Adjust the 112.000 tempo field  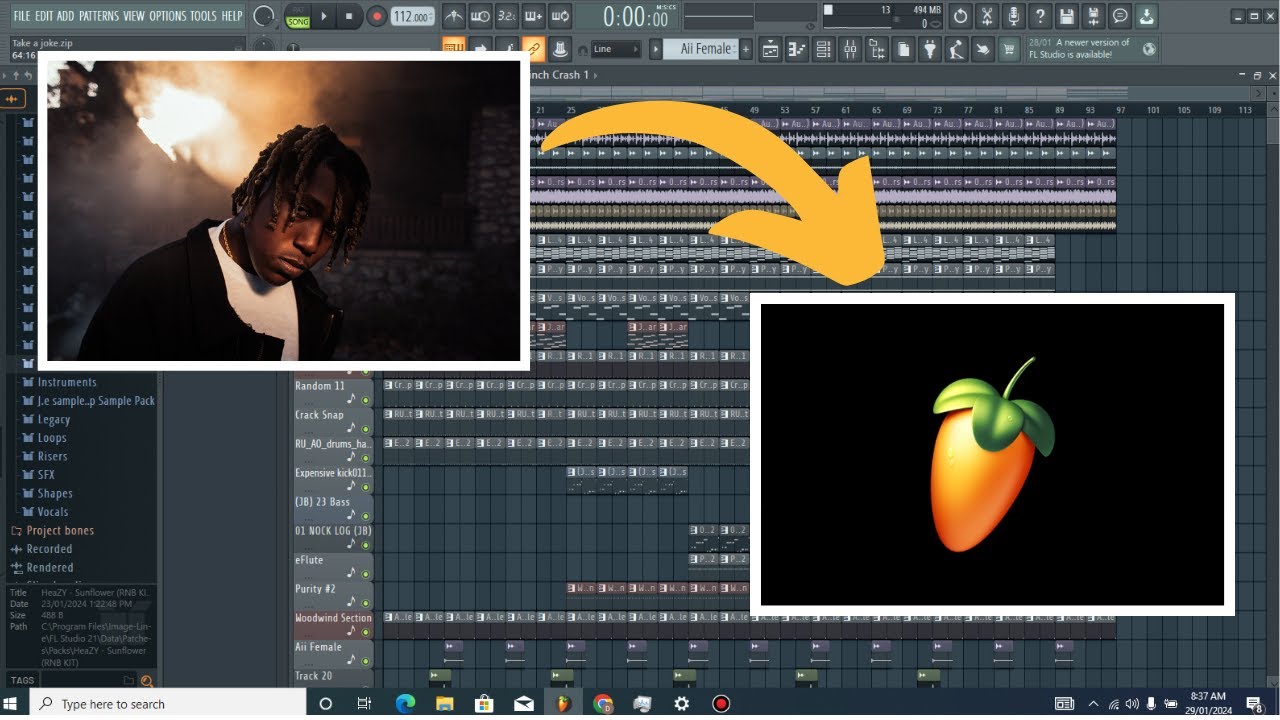[412, 17]
